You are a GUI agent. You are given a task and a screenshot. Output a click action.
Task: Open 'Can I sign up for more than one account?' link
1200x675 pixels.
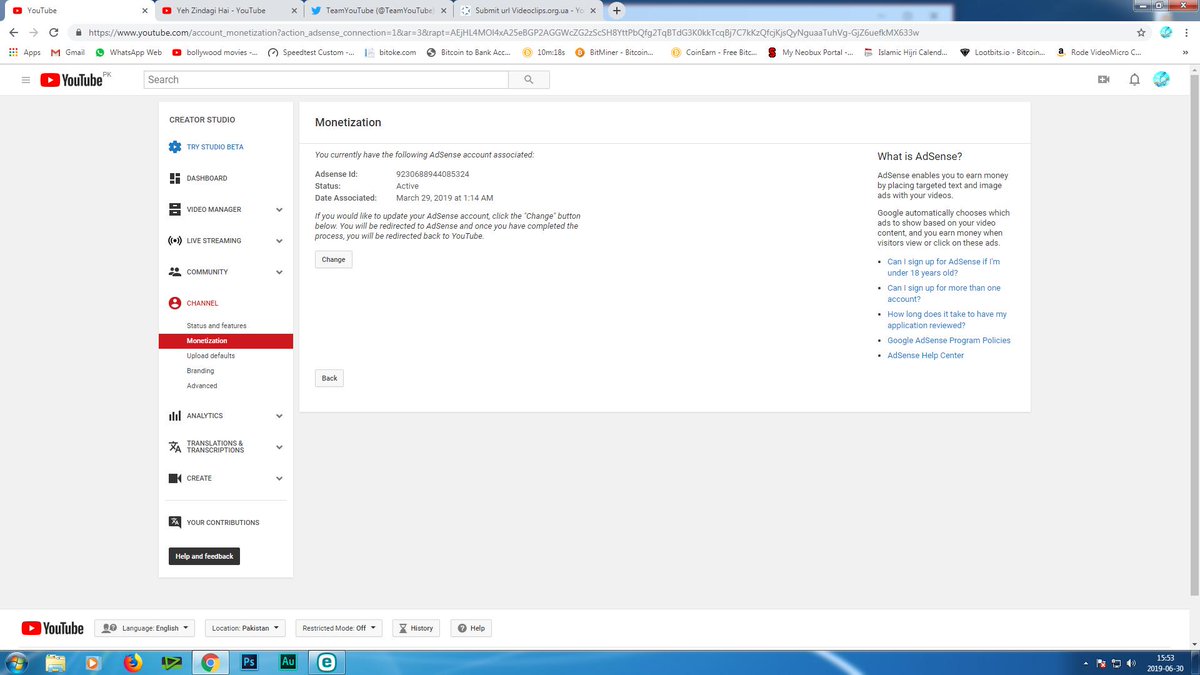pyautogui.click(x=944, y=293)
